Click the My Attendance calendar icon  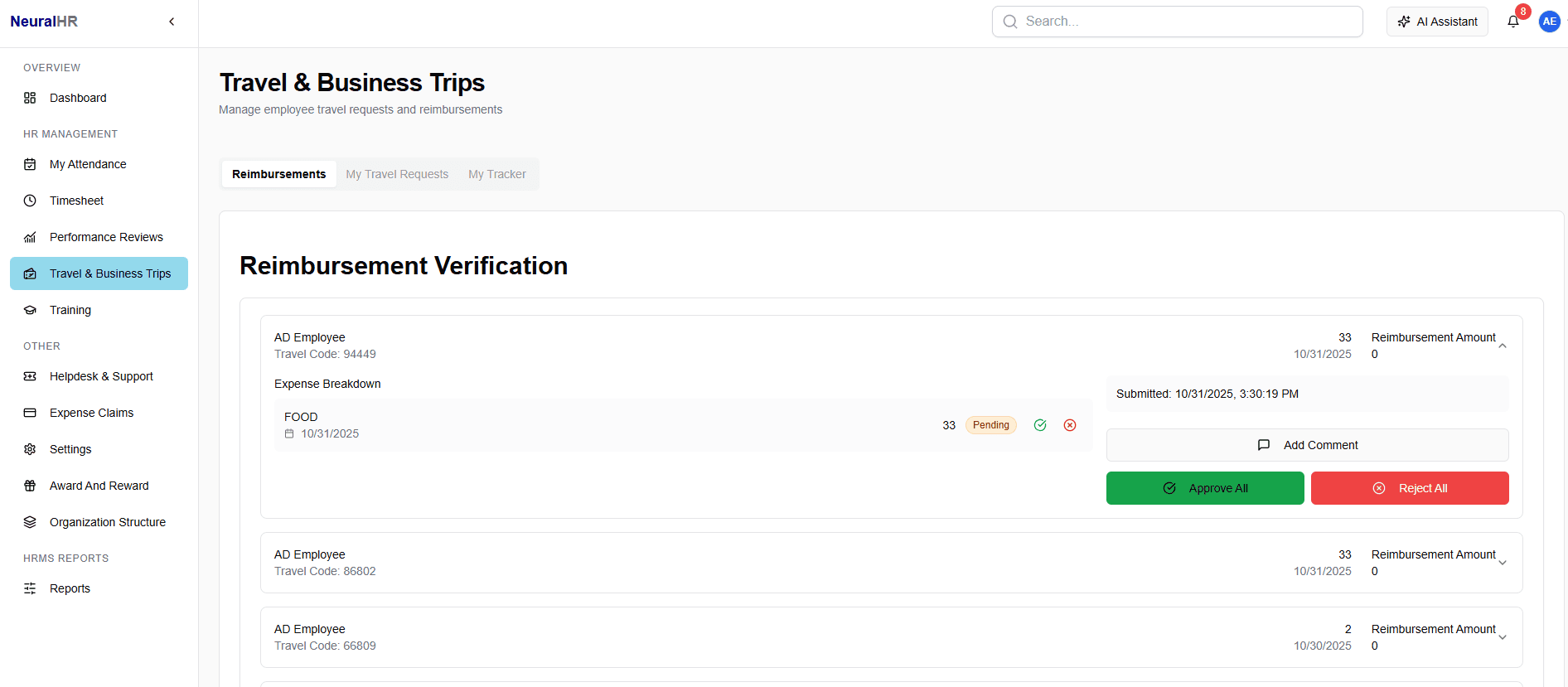(x=30, y=164)
